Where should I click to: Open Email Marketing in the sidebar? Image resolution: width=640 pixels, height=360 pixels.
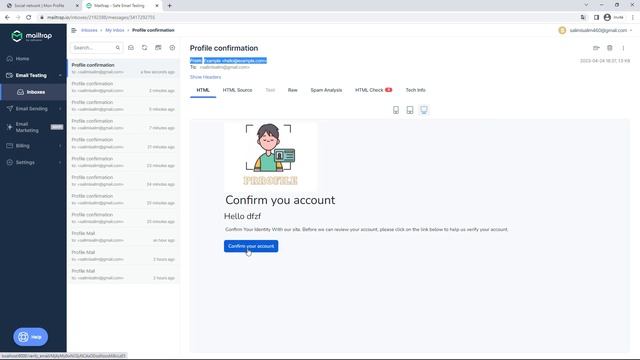33,127
